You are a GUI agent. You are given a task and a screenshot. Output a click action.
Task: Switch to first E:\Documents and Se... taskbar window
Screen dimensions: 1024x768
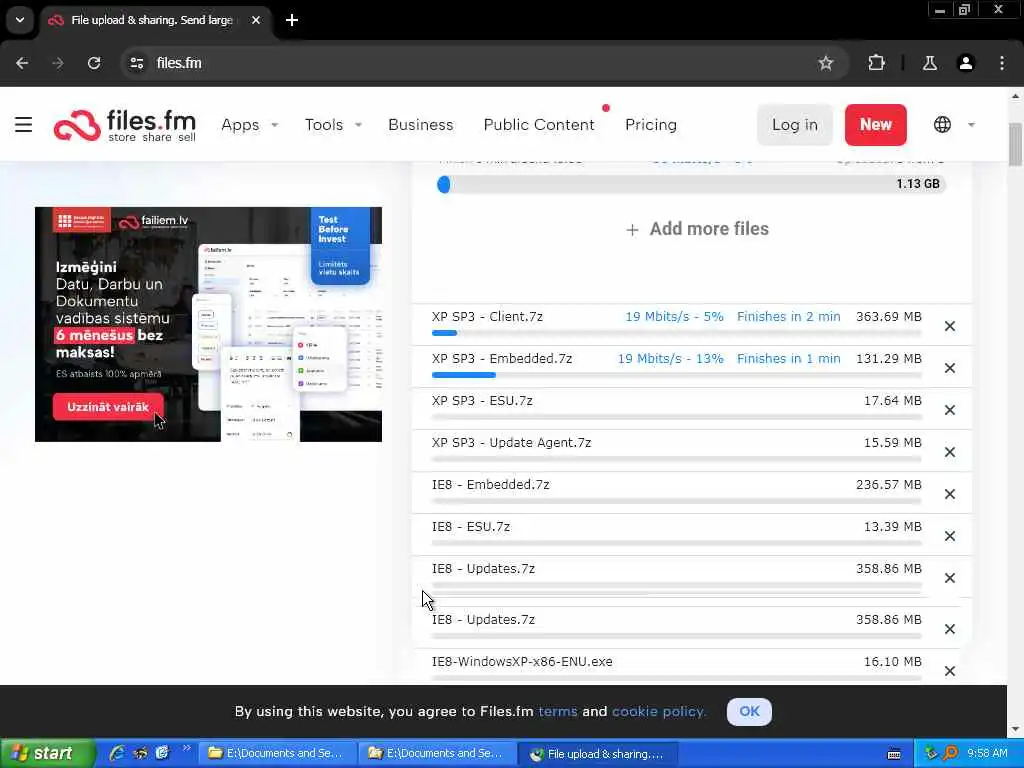(x=277, y=754)
